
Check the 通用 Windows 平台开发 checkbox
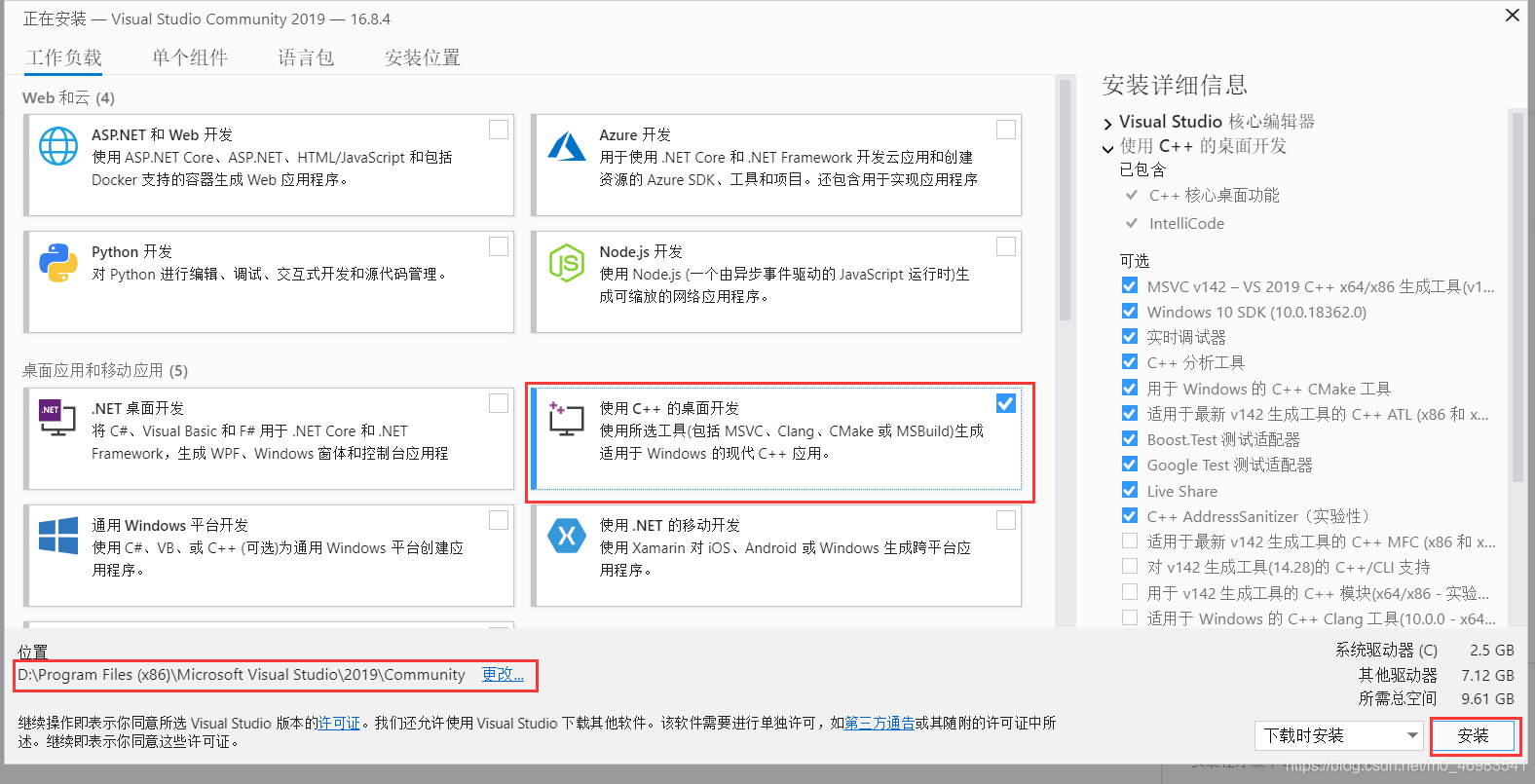(x=499, y=520)
